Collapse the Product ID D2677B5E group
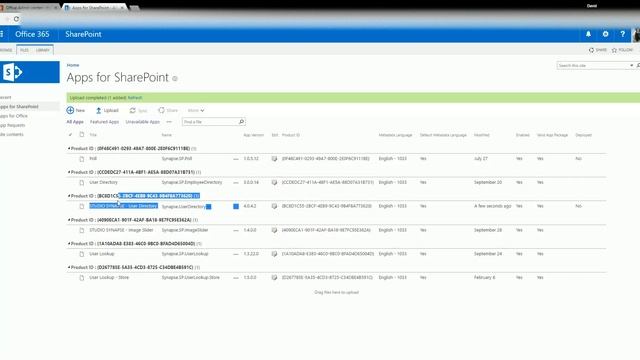The image size is (640, 360). (x=69, y=267)
